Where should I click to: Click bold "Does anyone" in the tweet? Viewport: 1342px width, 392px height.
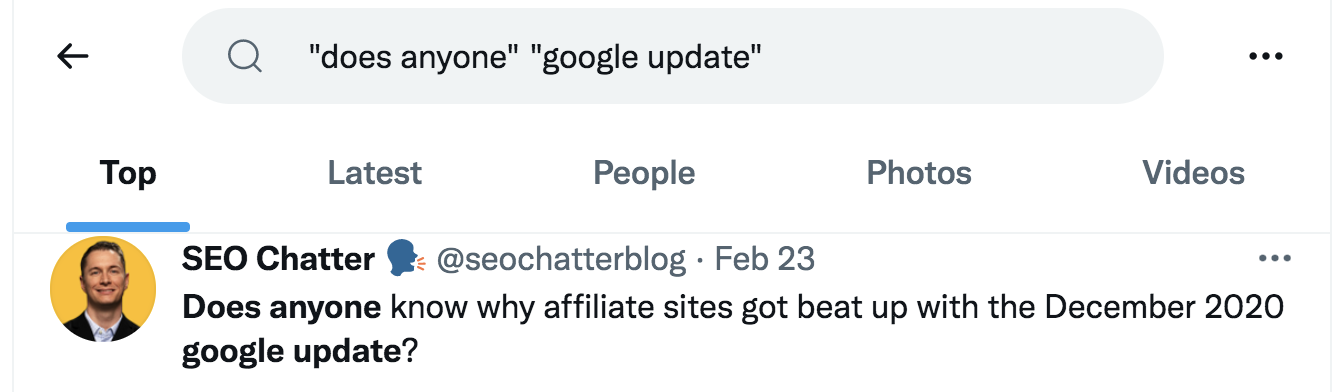[281, 307]
